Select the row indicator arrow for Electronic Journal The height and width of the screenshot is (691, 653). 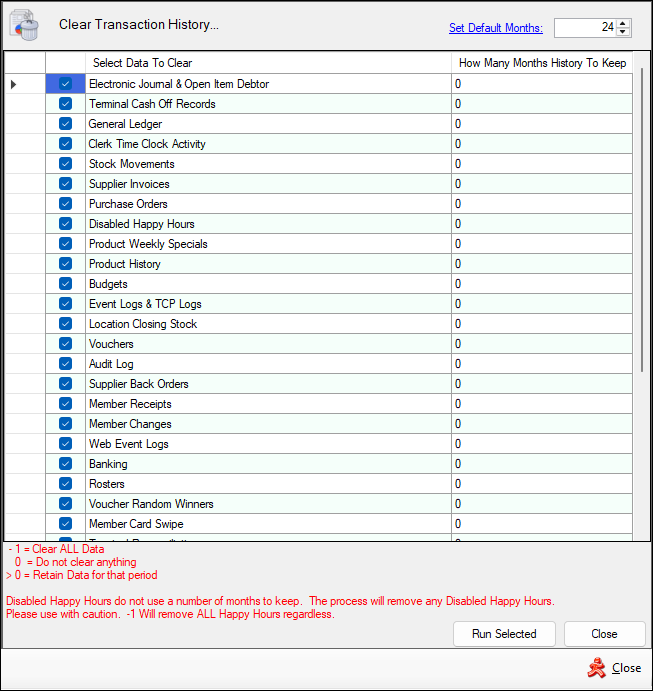click(13, 84)
